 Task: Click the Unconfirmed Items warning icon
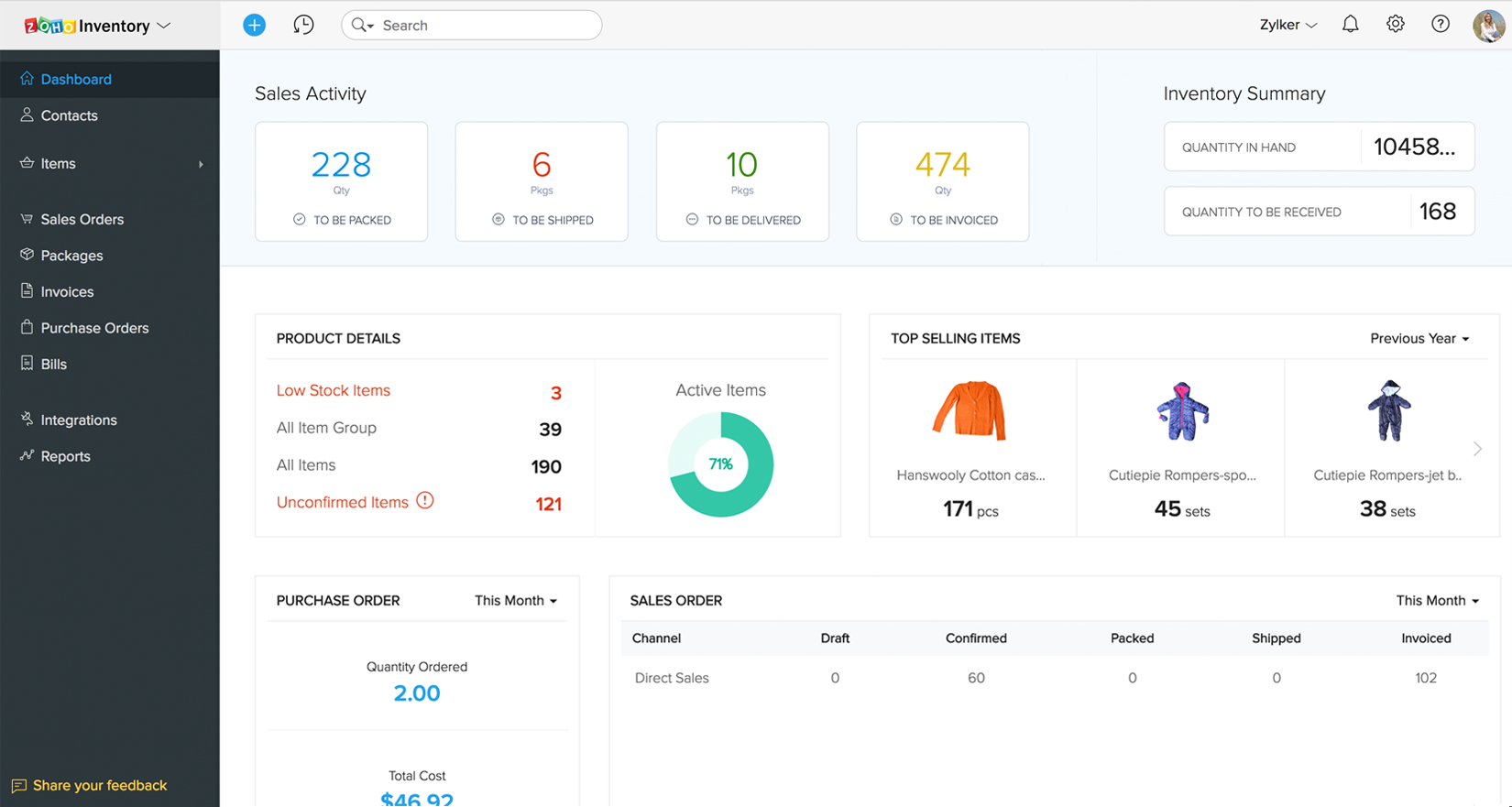[425, 501]
